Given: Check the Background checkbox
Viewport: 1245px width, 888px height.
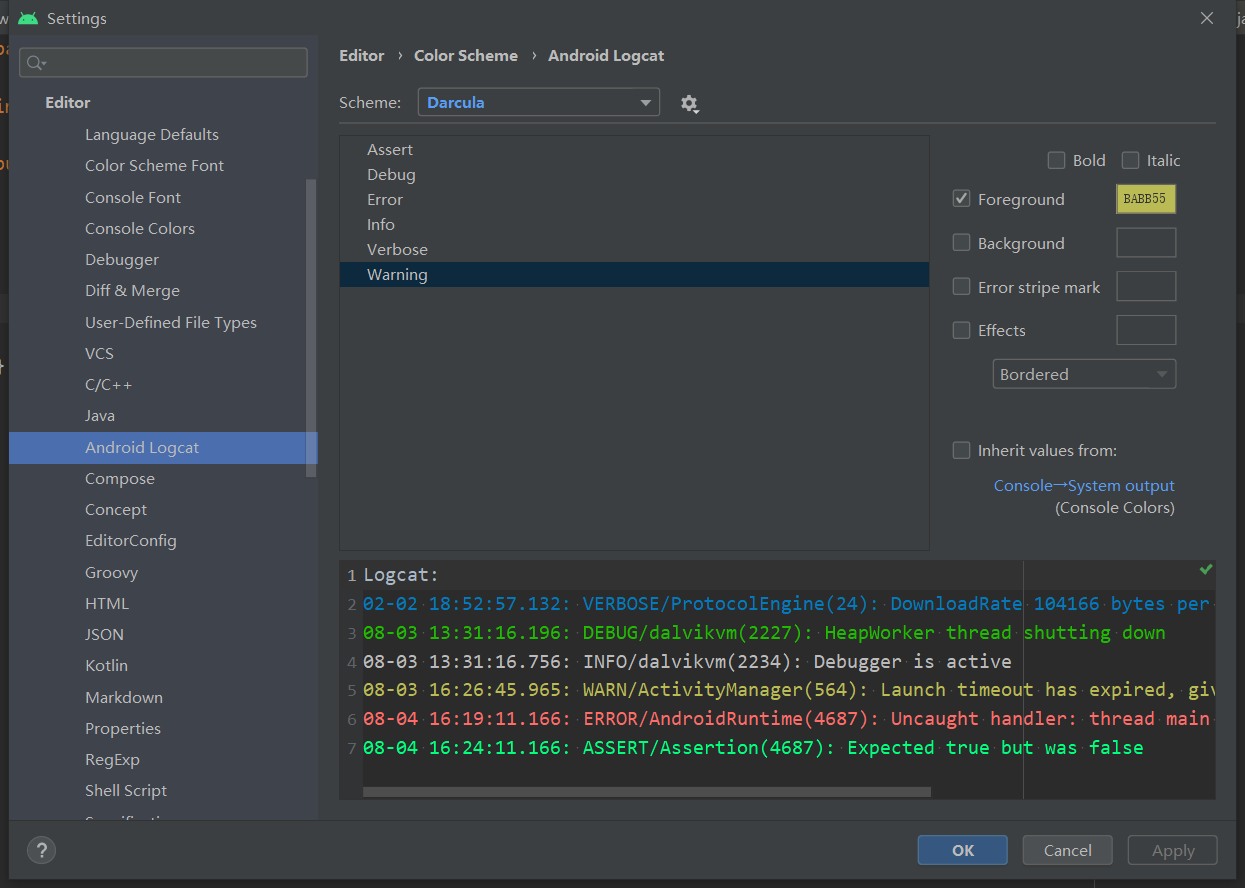Looking at the screenshot, I should (961, 242).
